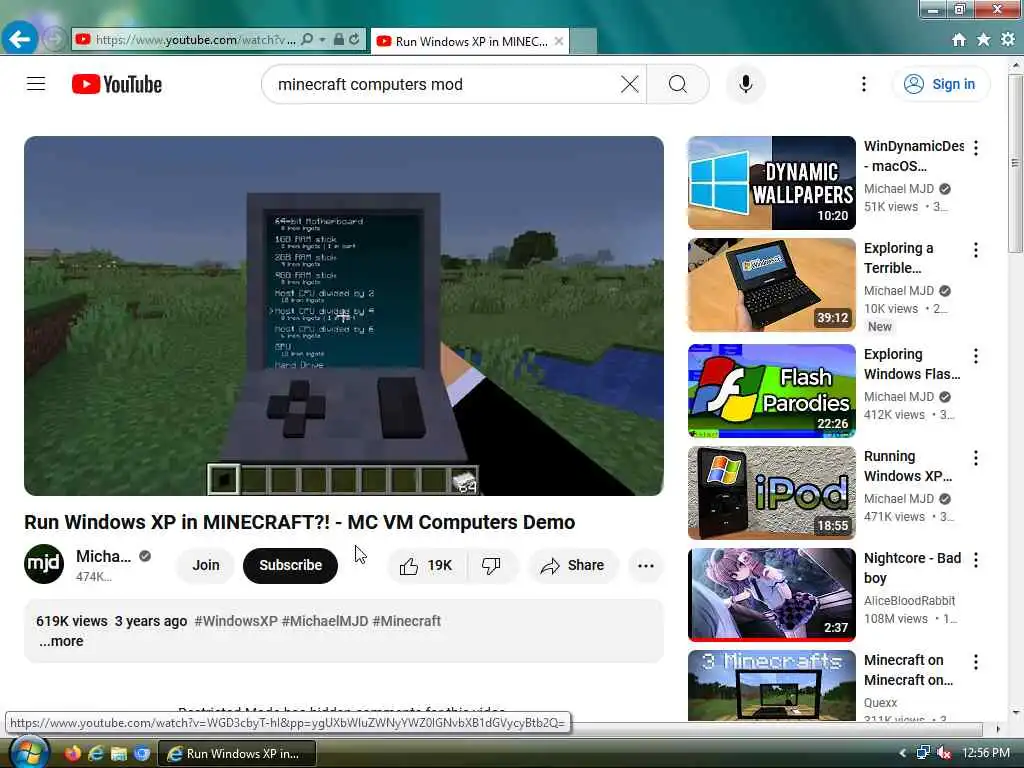Click the Join button
This screenshot has width=1024, height=768.
coord(206,565)
